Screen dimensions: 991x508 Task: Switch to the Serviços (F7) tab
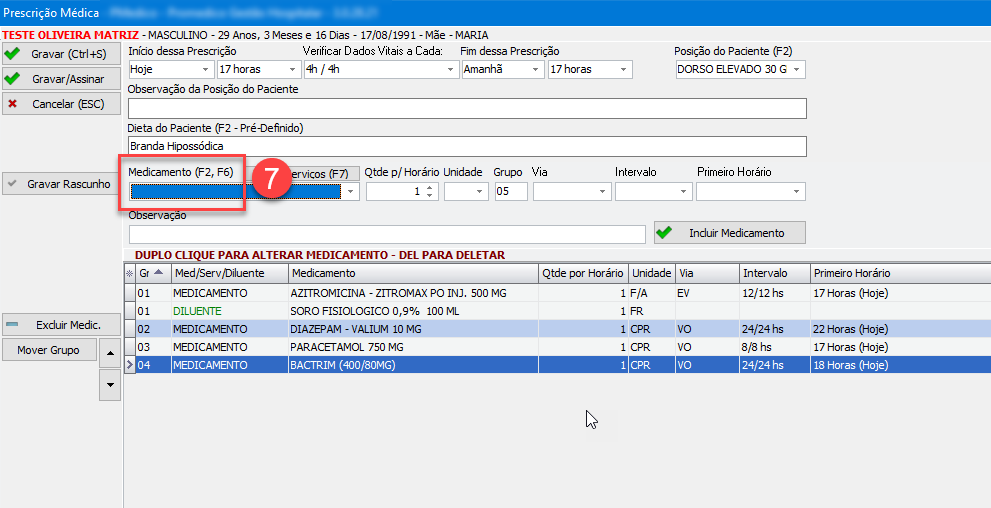tap(320, 173)
